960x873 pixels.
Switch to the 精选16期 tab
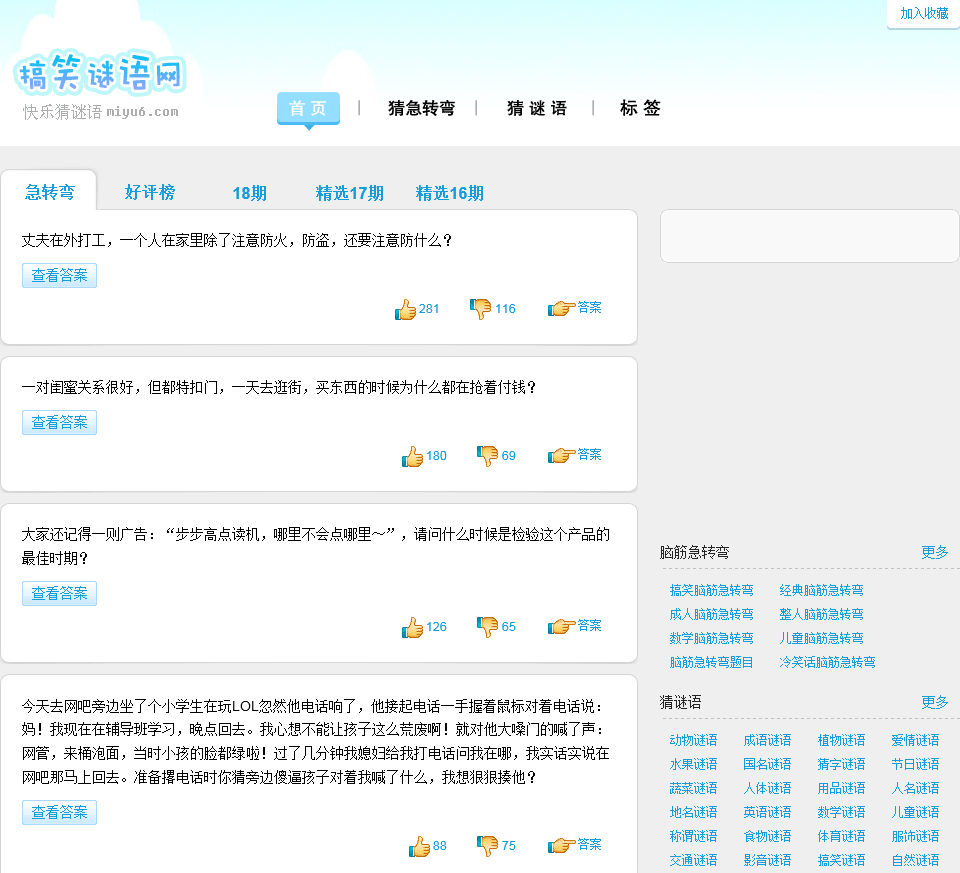(x=450, y=193)
